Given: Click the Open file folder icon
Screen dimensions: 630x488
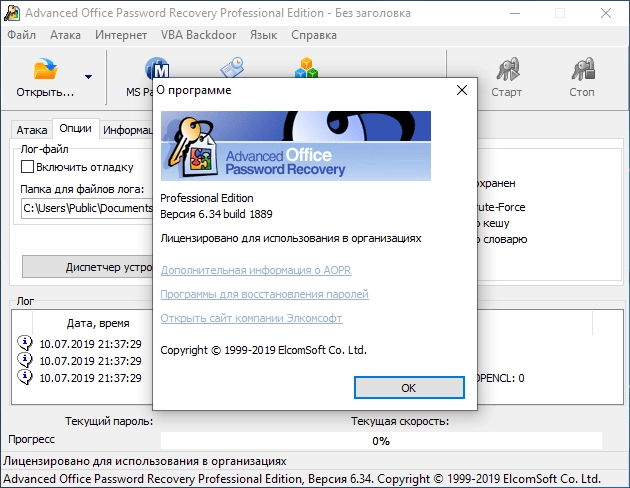Looking at the screenshot, I should (x=45, y=68).
